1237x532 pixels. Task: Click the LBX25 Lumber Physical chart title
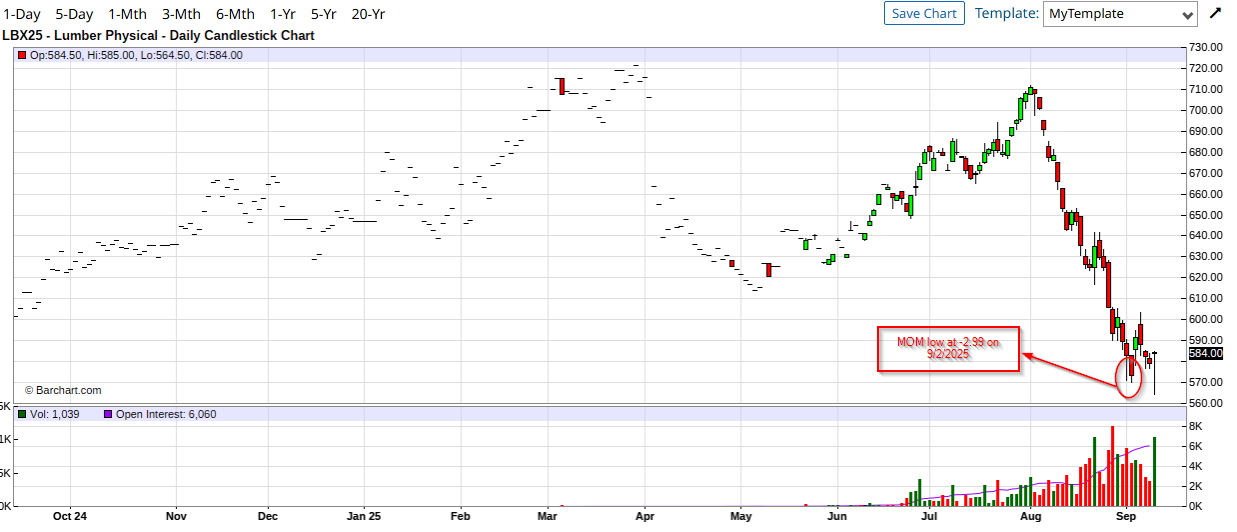[x=158, y=35]
